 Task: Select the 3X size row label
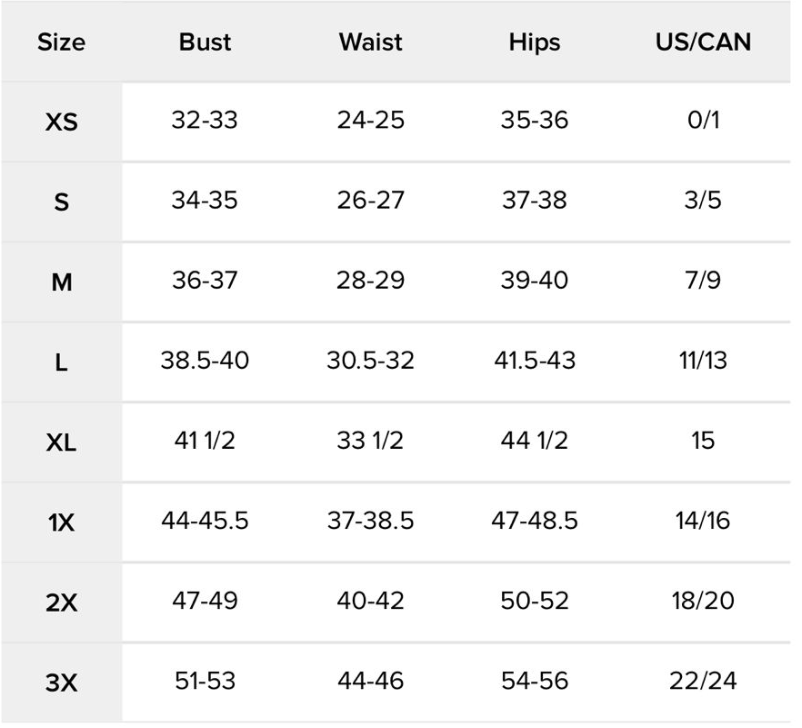(61, 682)
